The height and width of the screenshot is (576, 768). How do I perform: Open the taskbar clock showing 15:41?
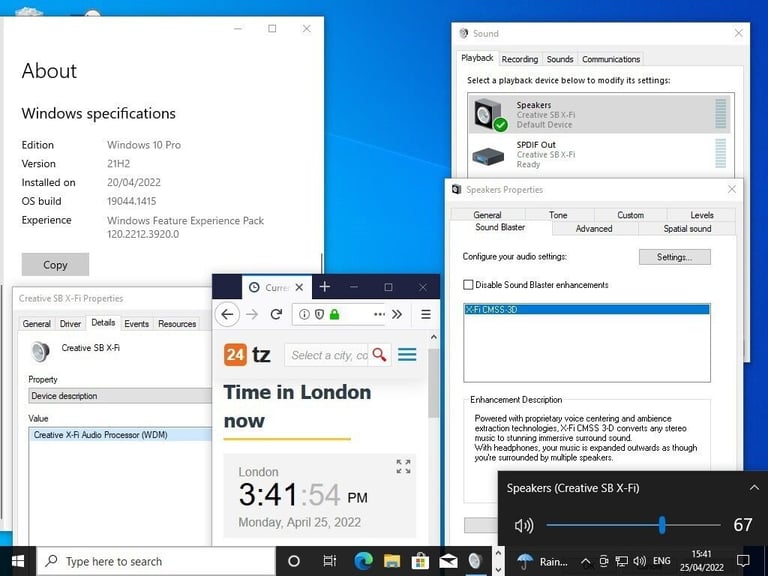[701, 561]
